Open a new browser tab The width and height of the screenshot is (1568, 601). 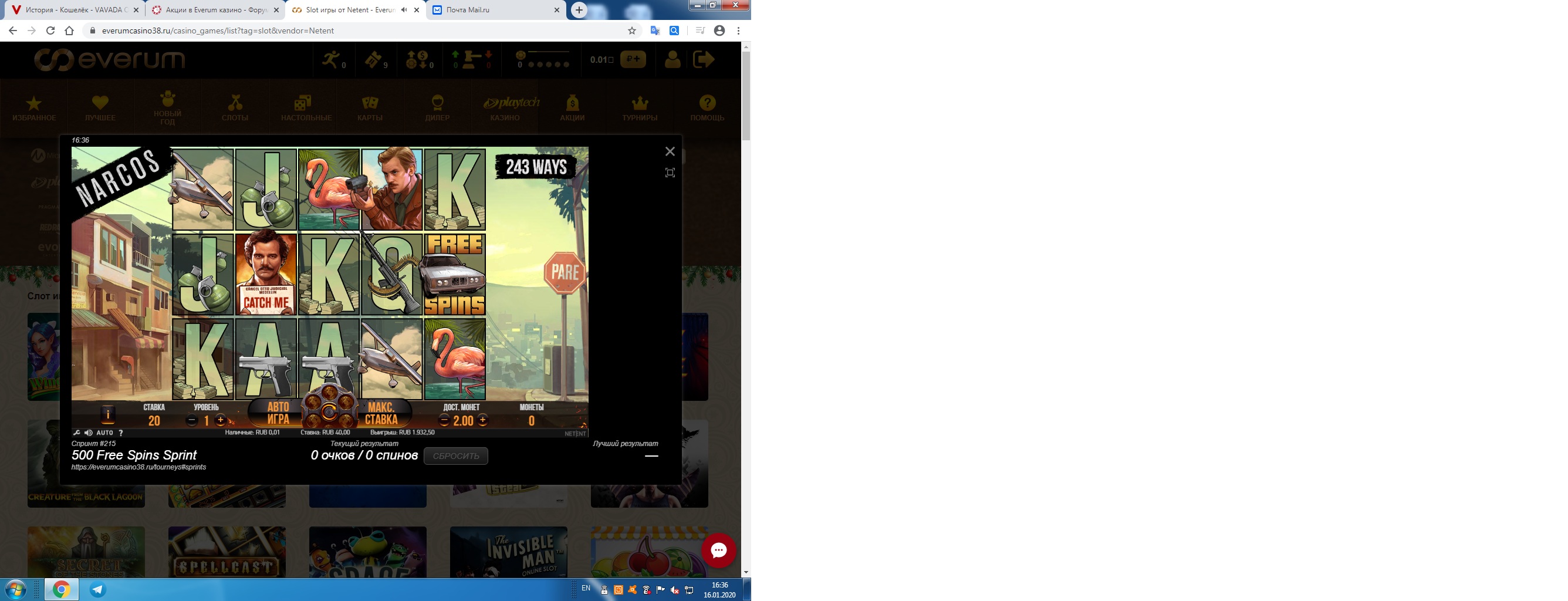tap(579, 10)
